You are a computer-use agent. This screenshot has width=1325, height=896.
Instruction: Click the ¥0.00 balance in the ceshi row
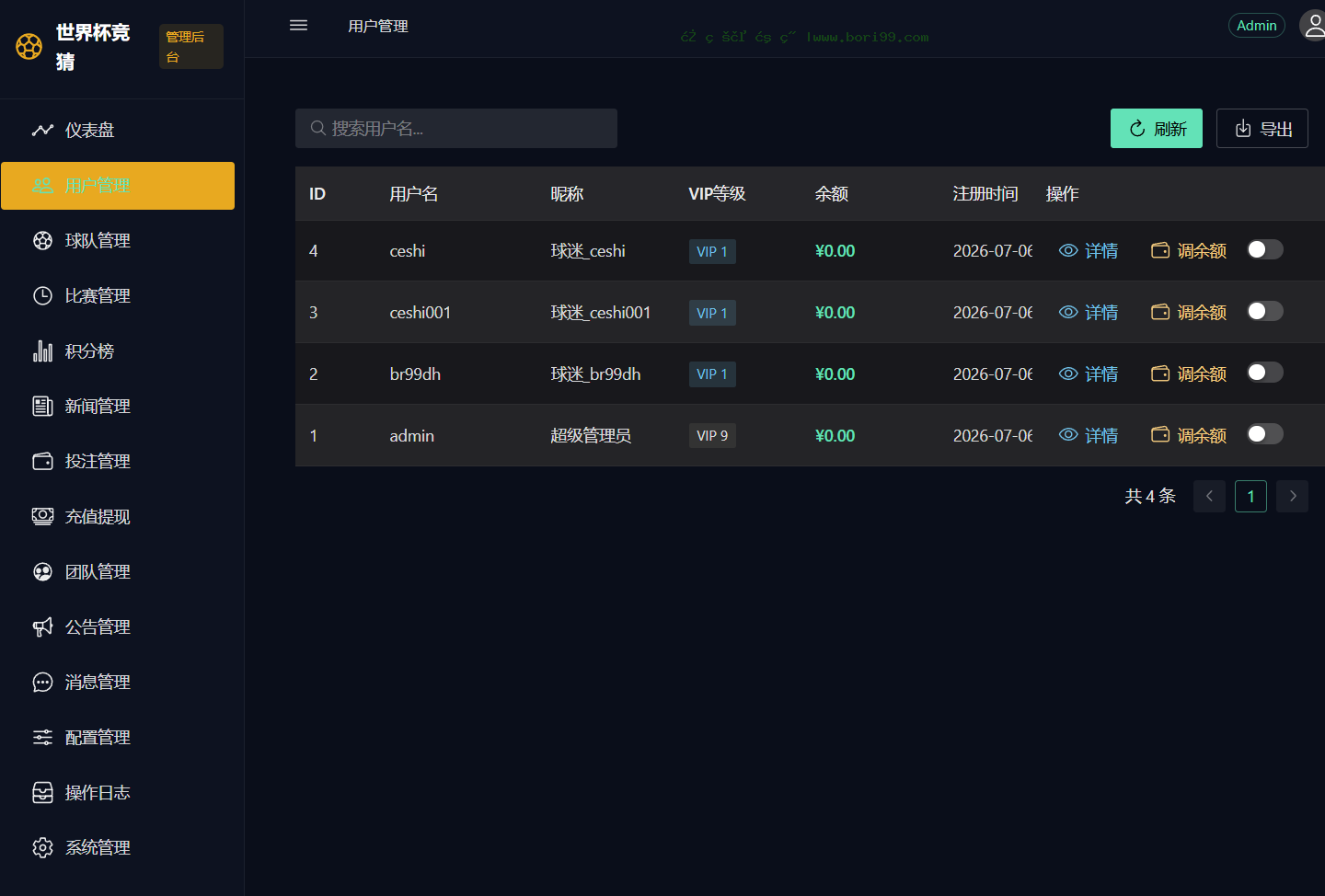(835, 251)
